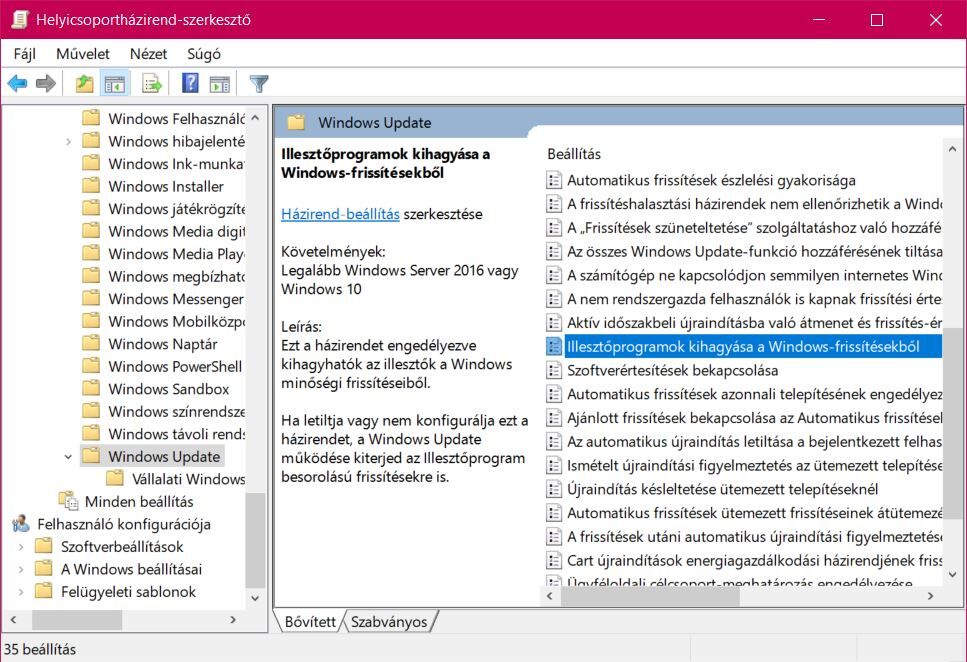Click the icon for Az összes Windows Update-funkció row
The width and height of the screenshot is (967, 662).
pyautogui.click(x=554, y=252)
